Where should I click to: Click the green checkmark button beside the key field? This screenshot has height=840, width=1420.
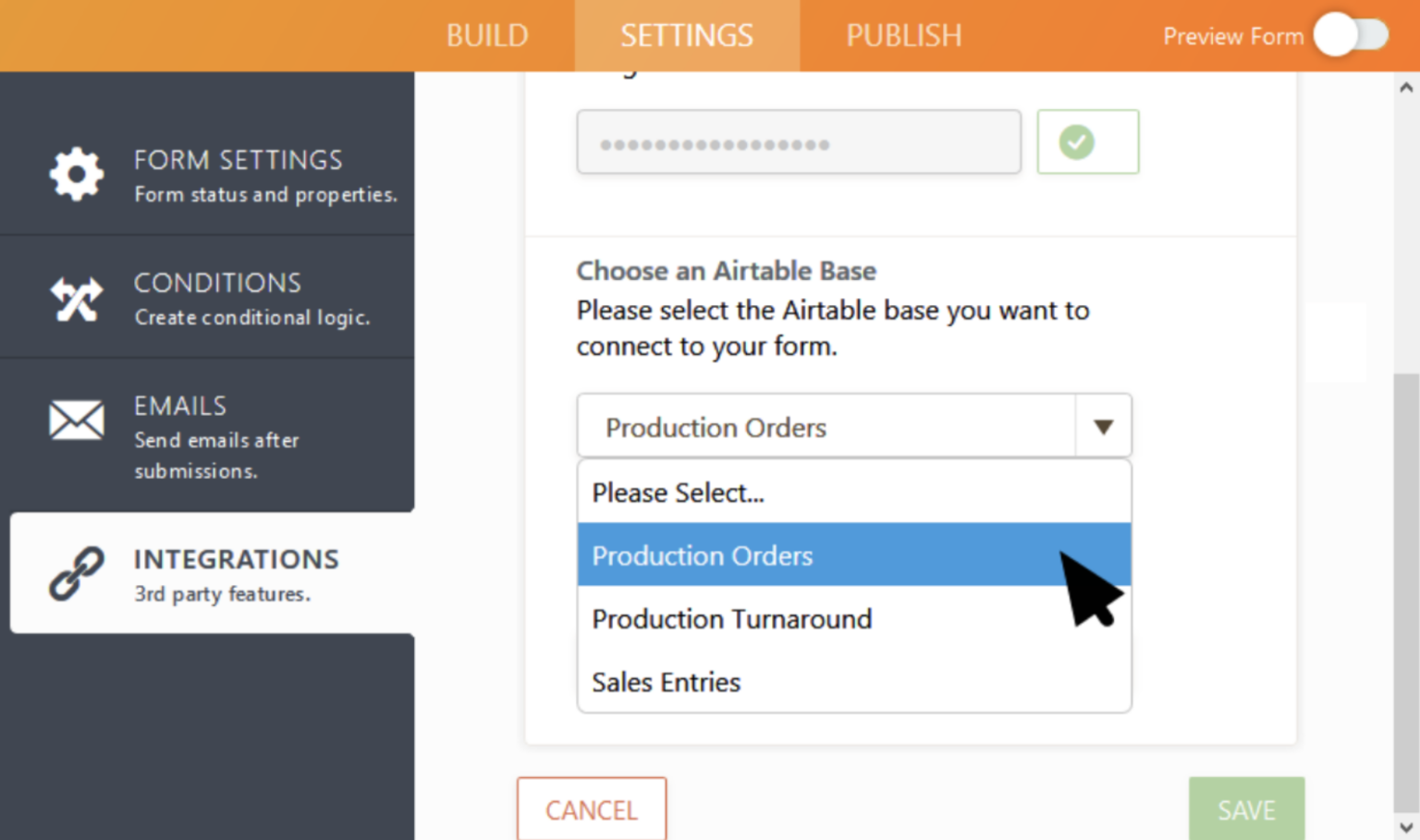1087,141
